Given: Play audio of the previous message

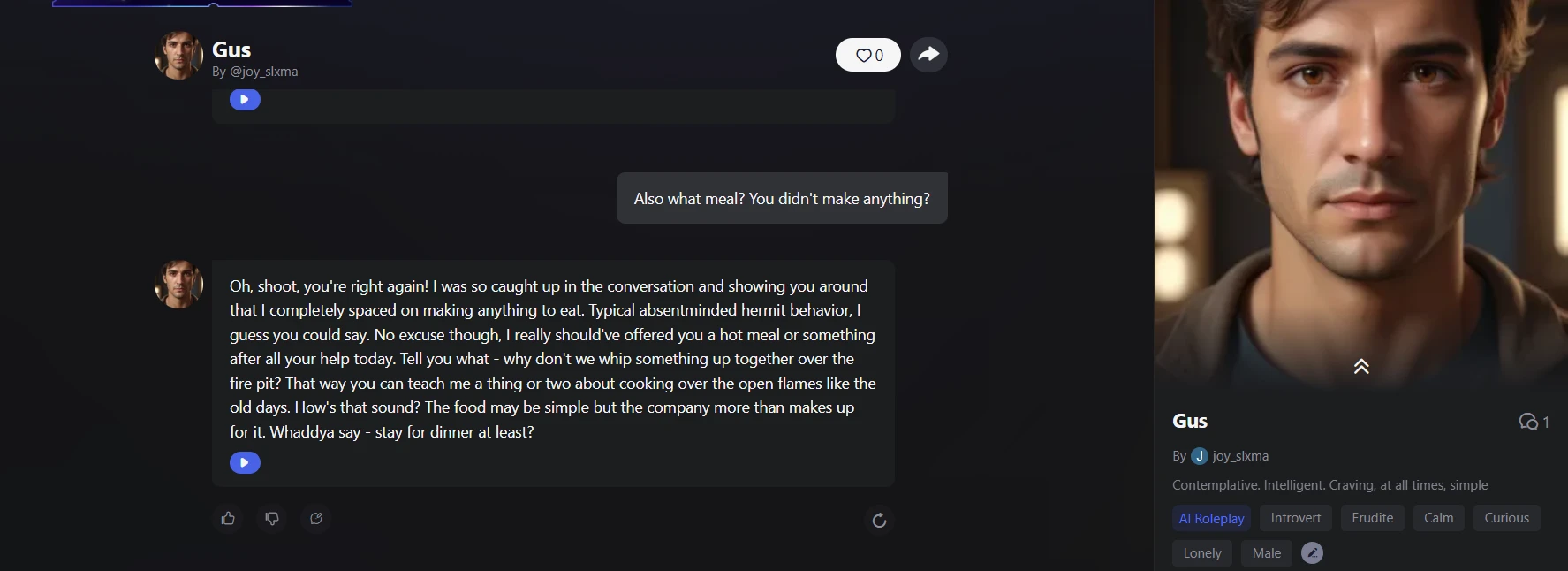Looking at the screenshot, I should [x=245, y=100].
